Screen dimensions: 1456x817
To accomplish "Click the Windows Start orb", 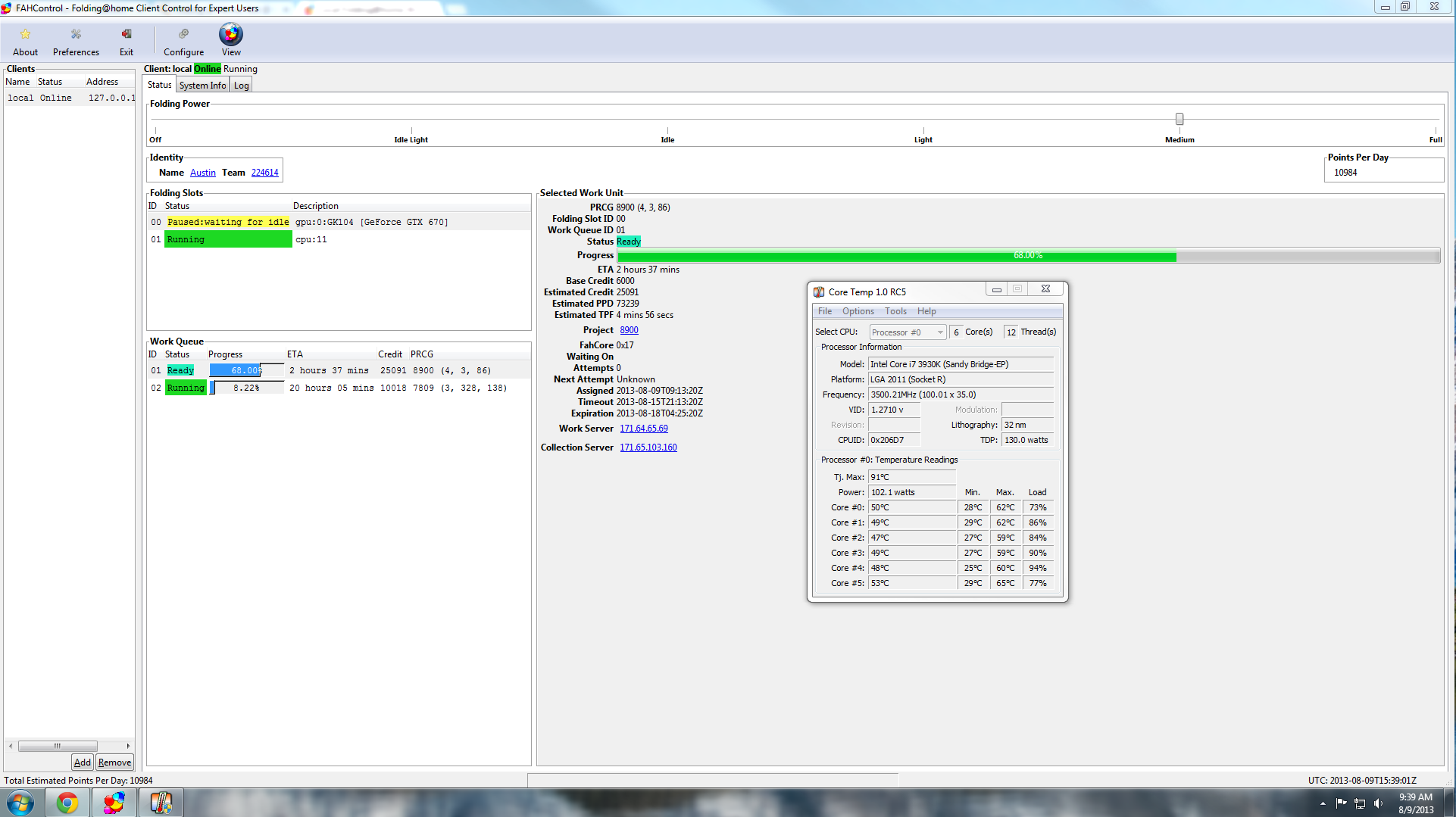I will [20, 803].
